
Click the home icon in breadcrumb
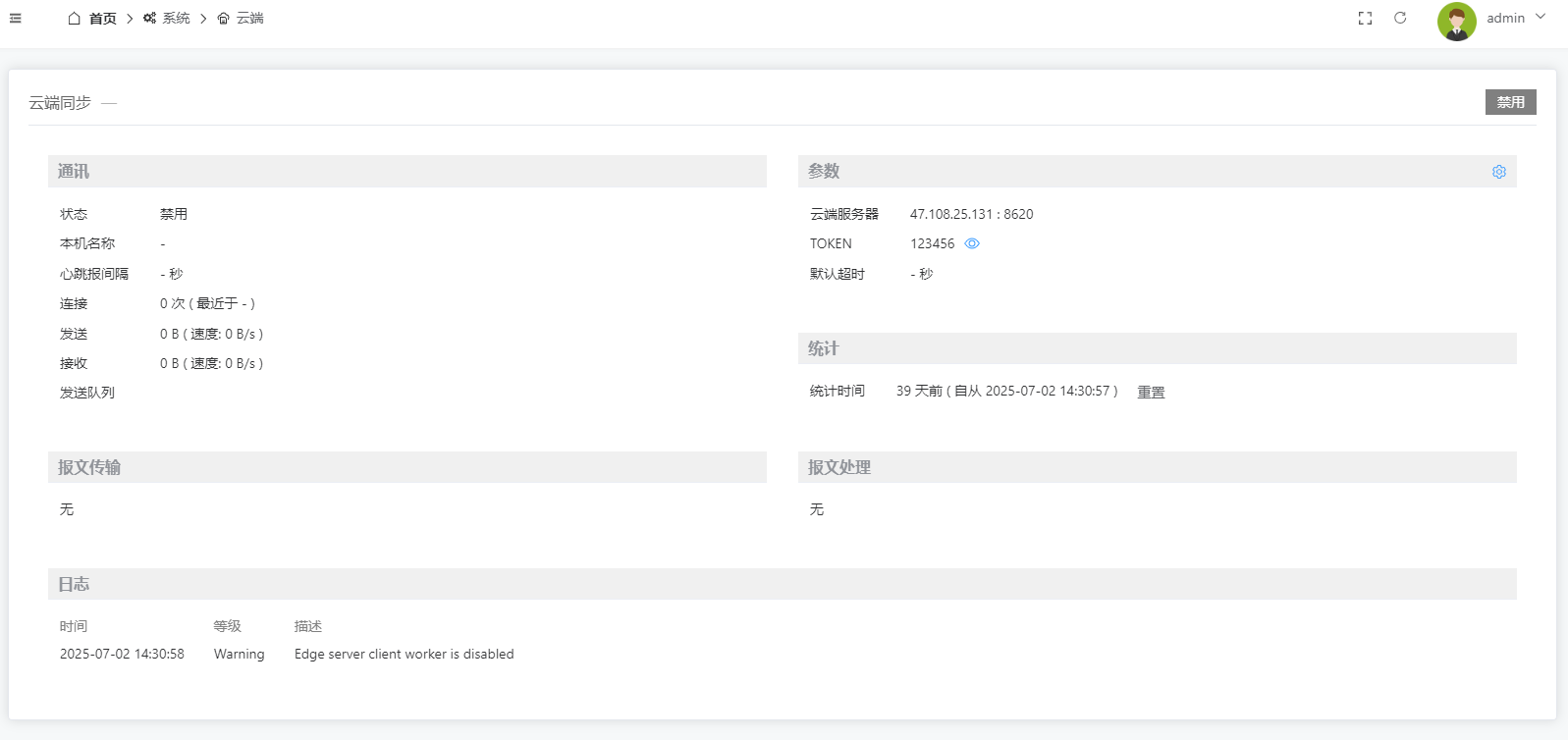click(x=75, y=19)
